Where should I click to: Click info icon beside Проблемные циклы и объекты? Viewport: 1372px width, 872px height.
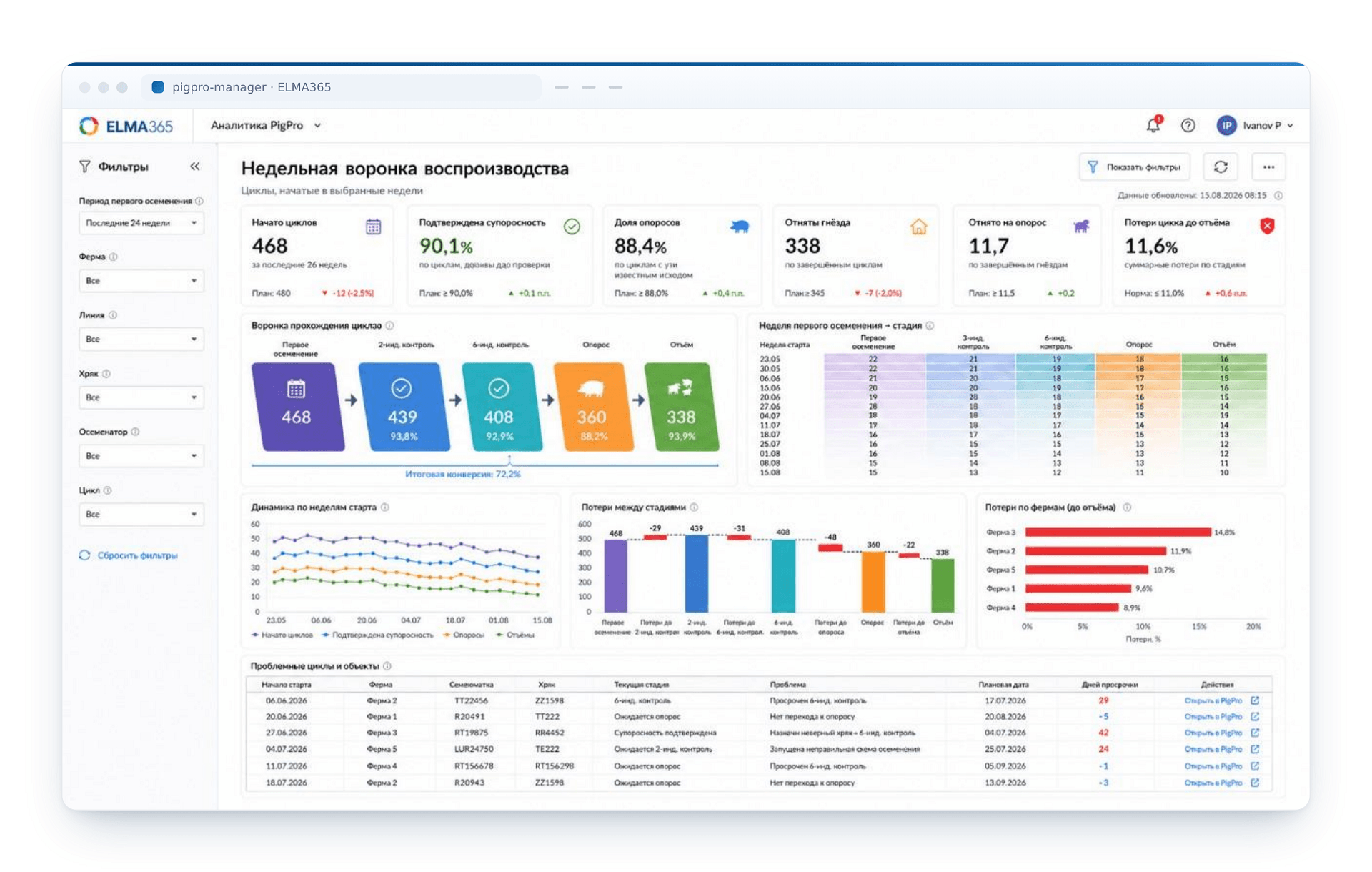click(387, 665)
